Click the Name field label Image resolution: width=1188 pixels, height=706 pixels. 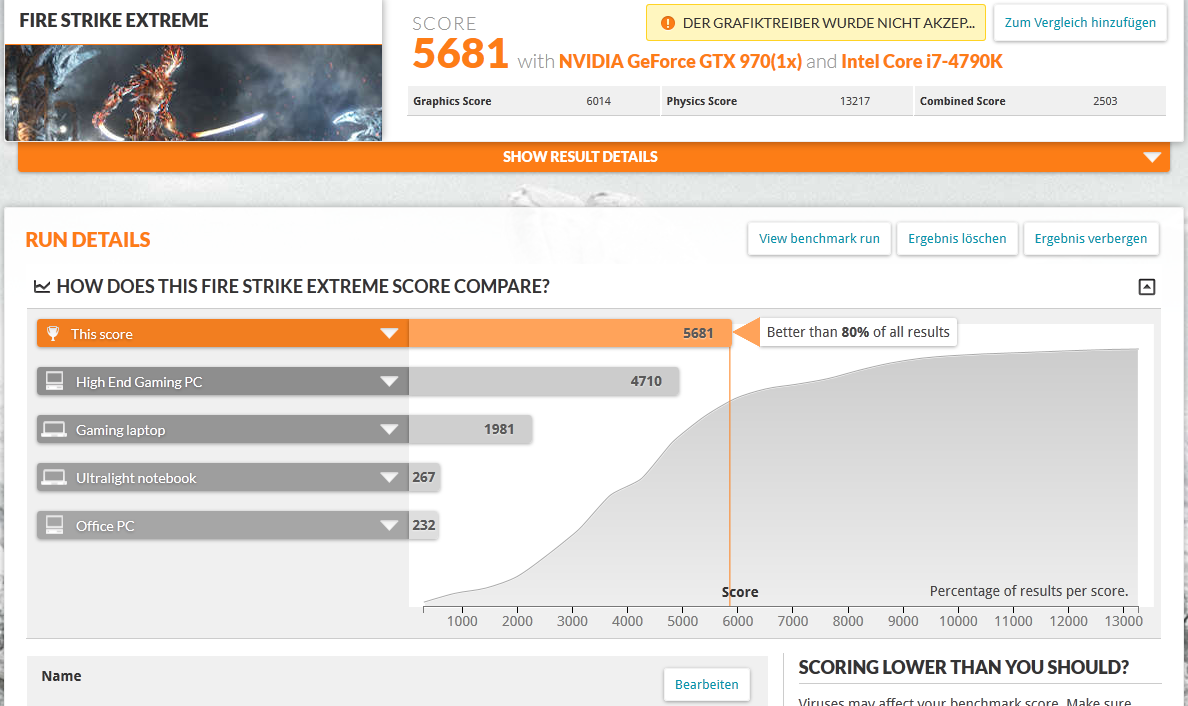tap(61, 676)
